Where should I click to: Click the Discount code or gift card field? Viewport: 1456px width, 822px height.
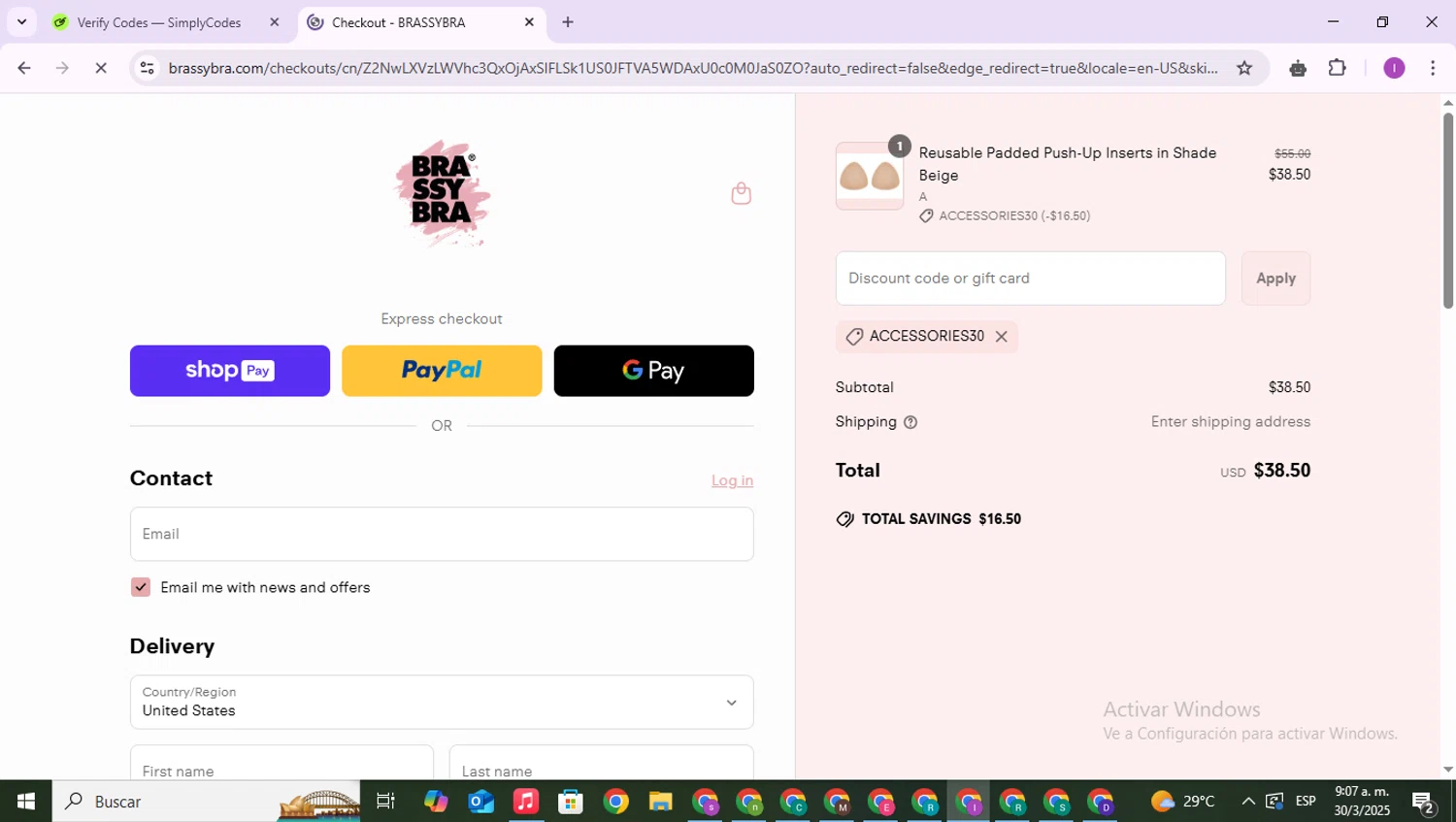[x=1031, y=279]
